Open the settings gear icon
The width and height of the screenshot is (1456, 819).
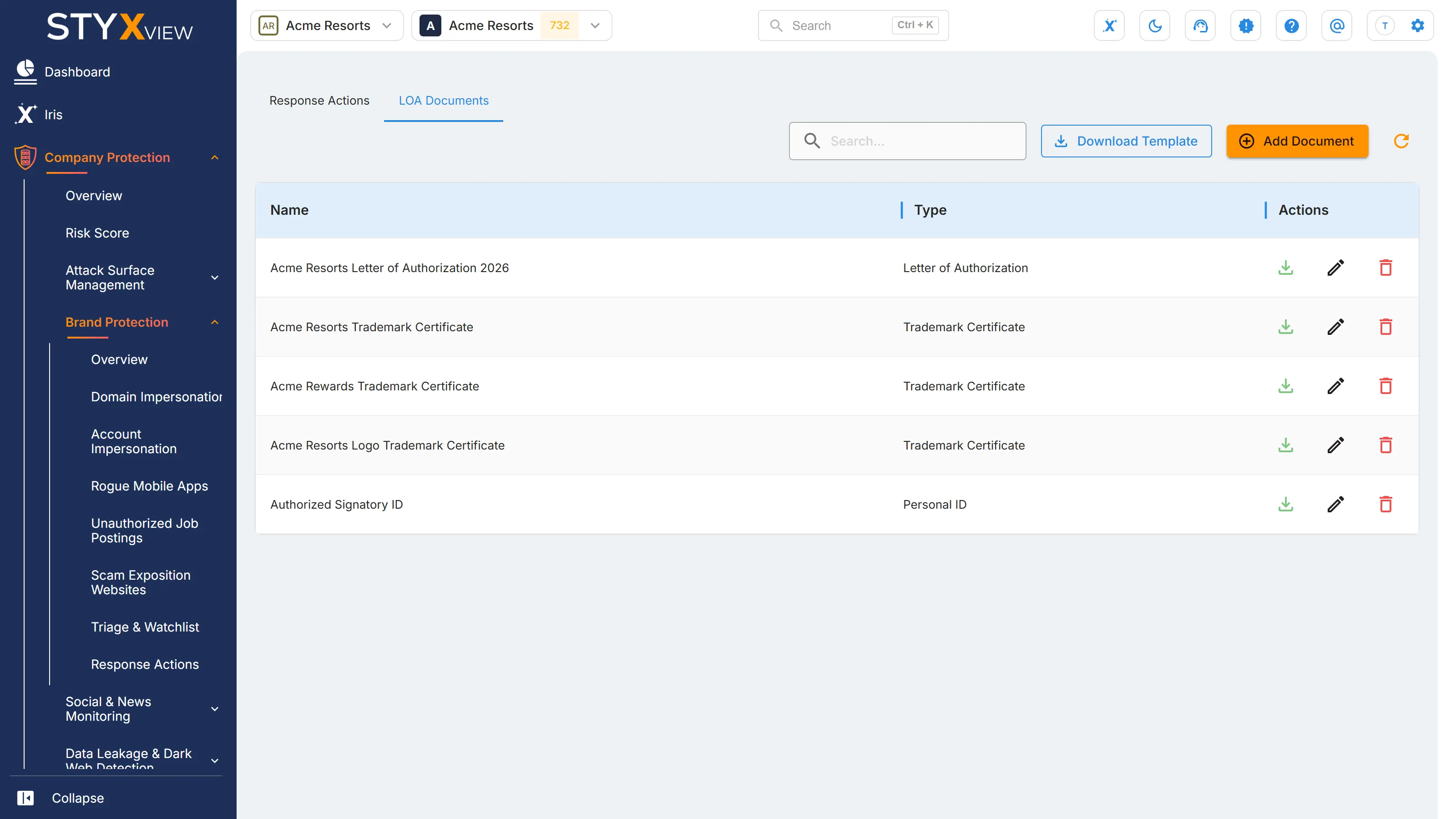pyautogui.click(x=1417, y=25)
